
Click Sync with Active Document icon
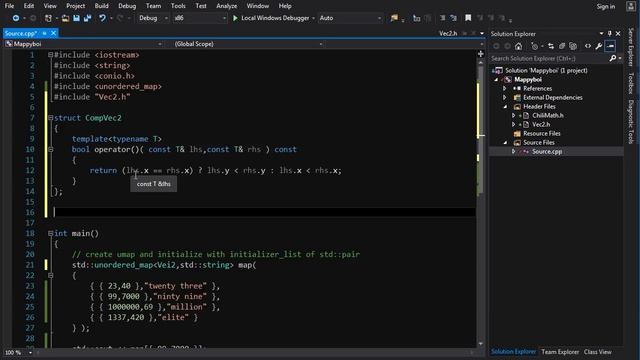pyautogui.click(x=551, y=46)
